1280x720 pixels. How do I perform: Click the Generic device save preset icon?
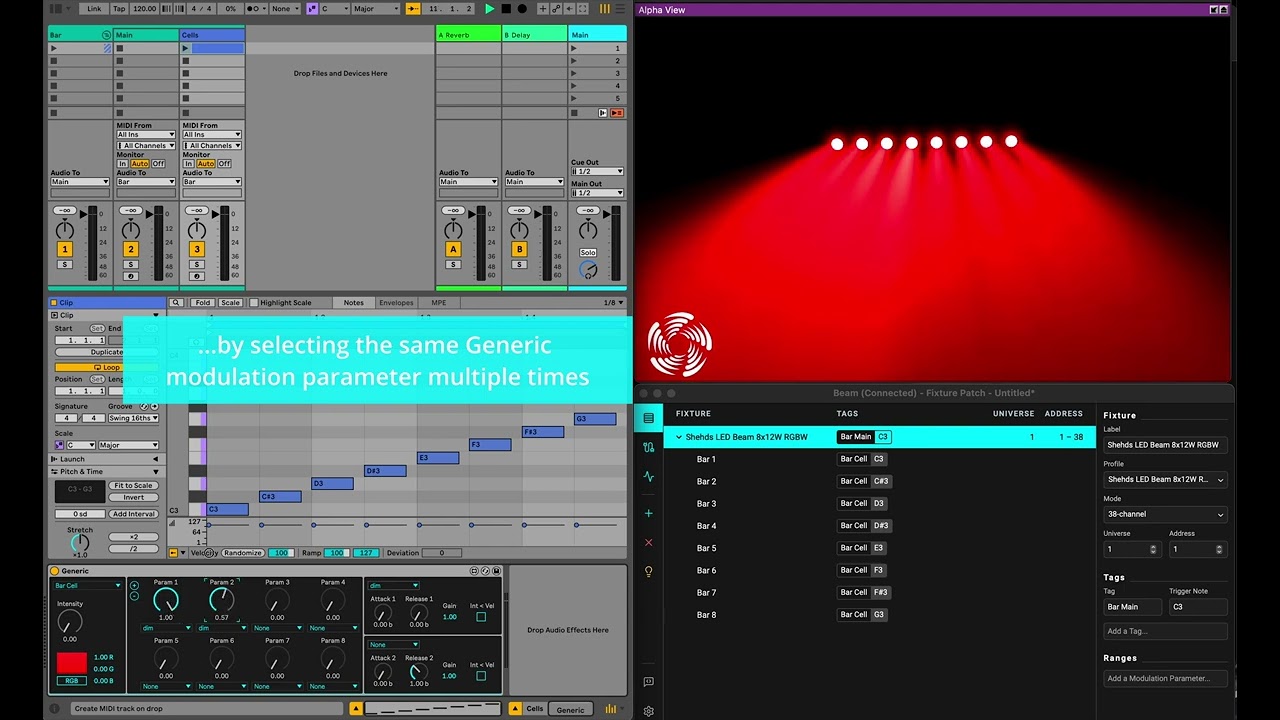tap(496, 571)
